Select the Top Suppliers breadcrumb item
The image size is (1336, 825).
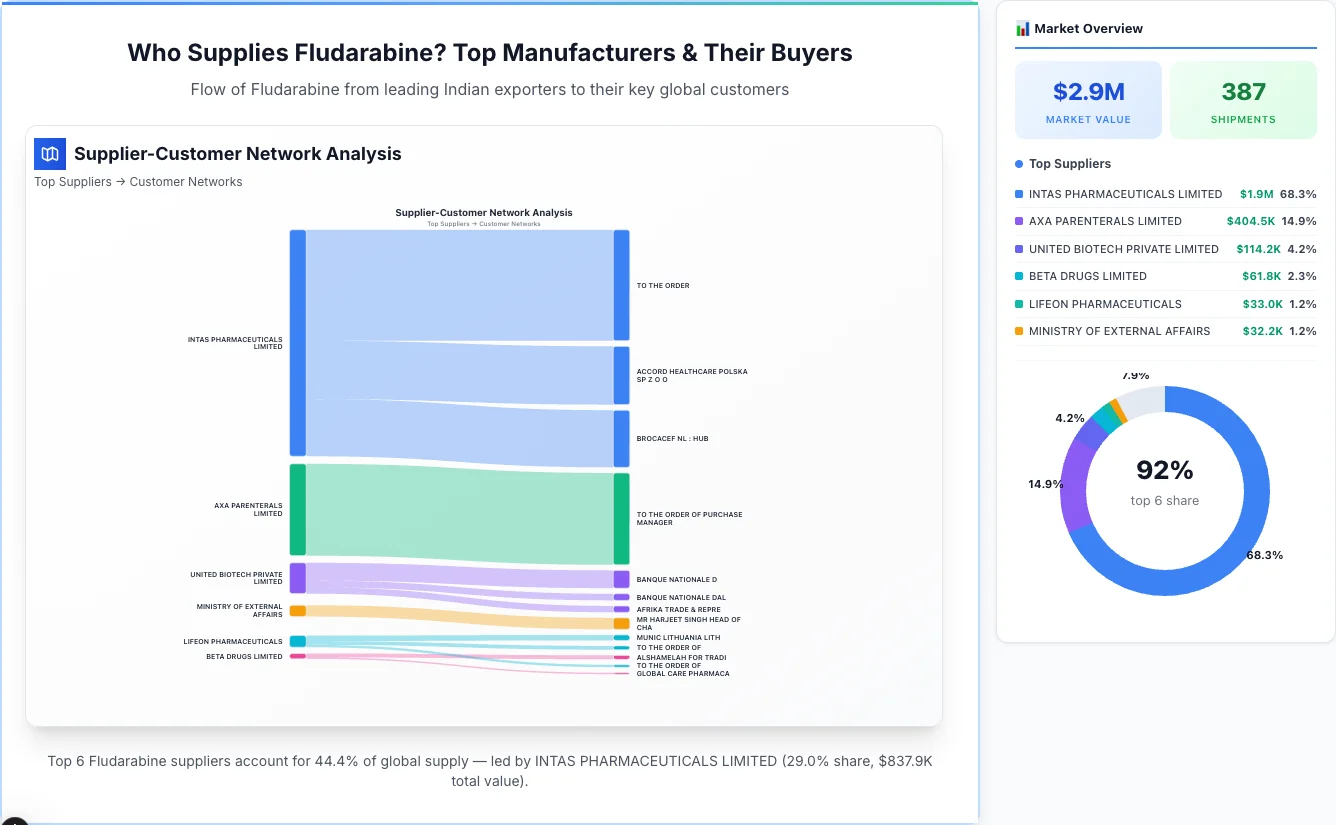[72, 181]
